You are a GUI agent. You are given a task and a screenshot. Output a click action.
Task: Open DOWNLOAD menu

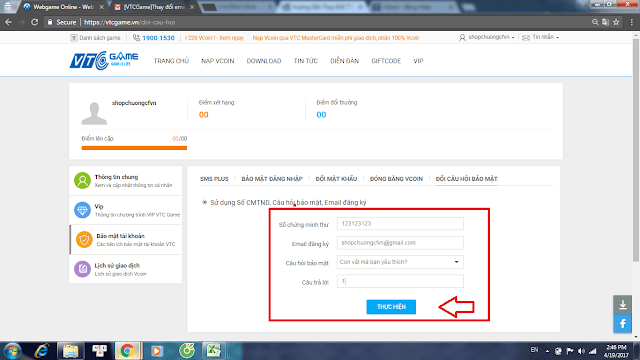point(264,61)
